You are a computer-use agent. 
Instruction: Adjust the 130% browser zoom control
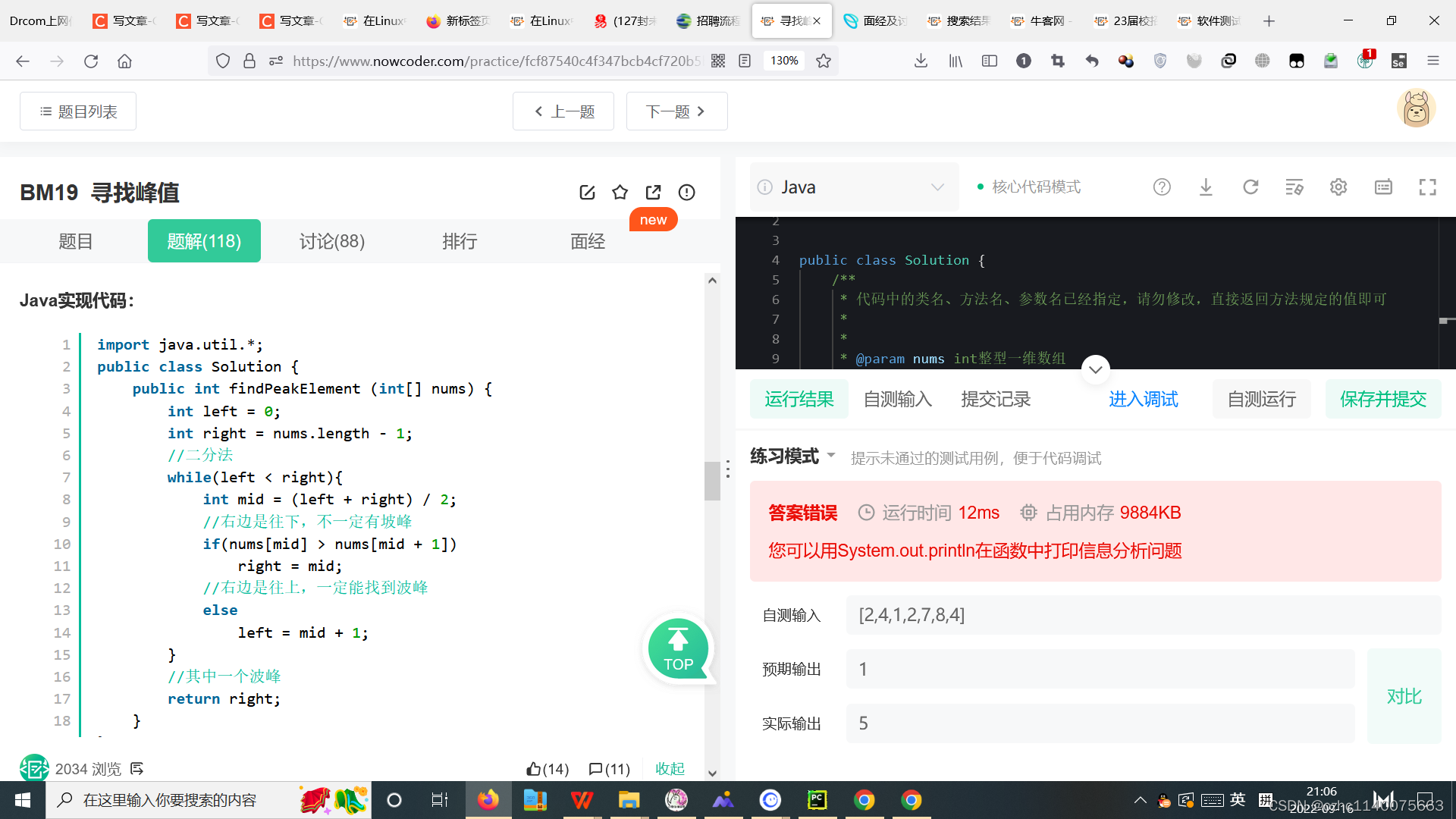point(783,61)
